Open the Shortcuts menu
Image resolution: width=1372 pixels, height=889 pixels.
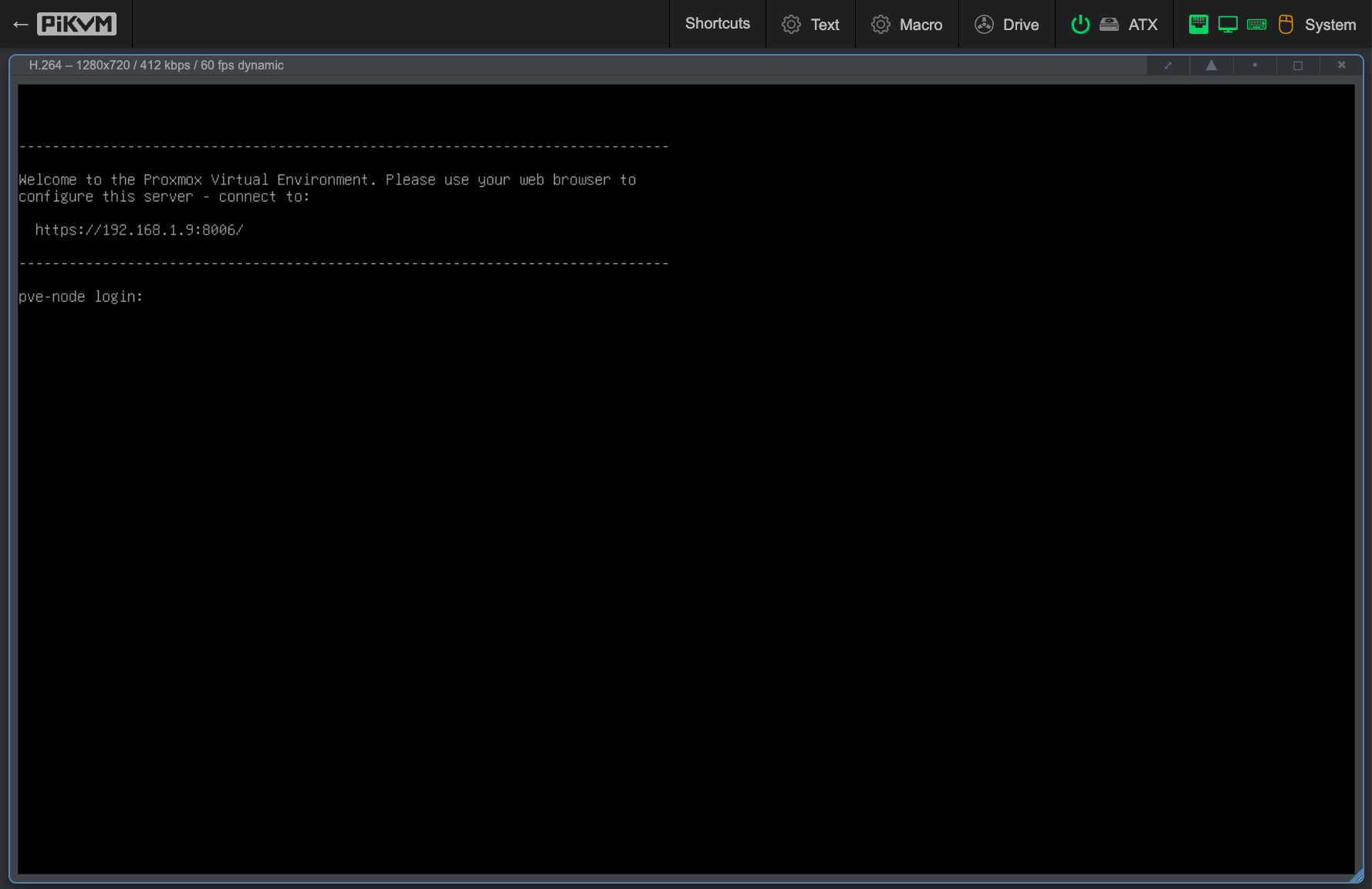click(718, 24)
